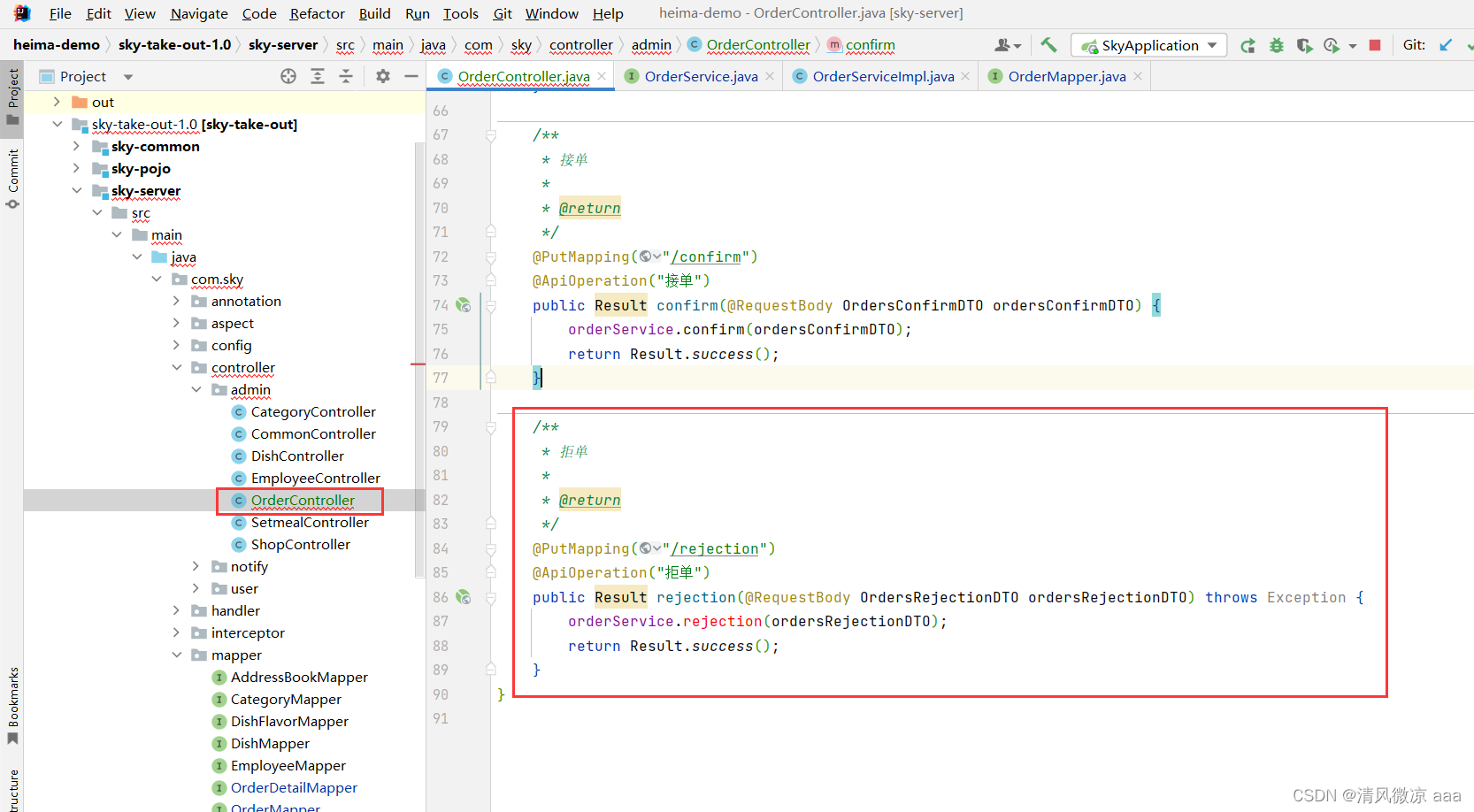The image size is (1474, 812).
Task: Open the Commit tool window sidebar
Action: 12,178
